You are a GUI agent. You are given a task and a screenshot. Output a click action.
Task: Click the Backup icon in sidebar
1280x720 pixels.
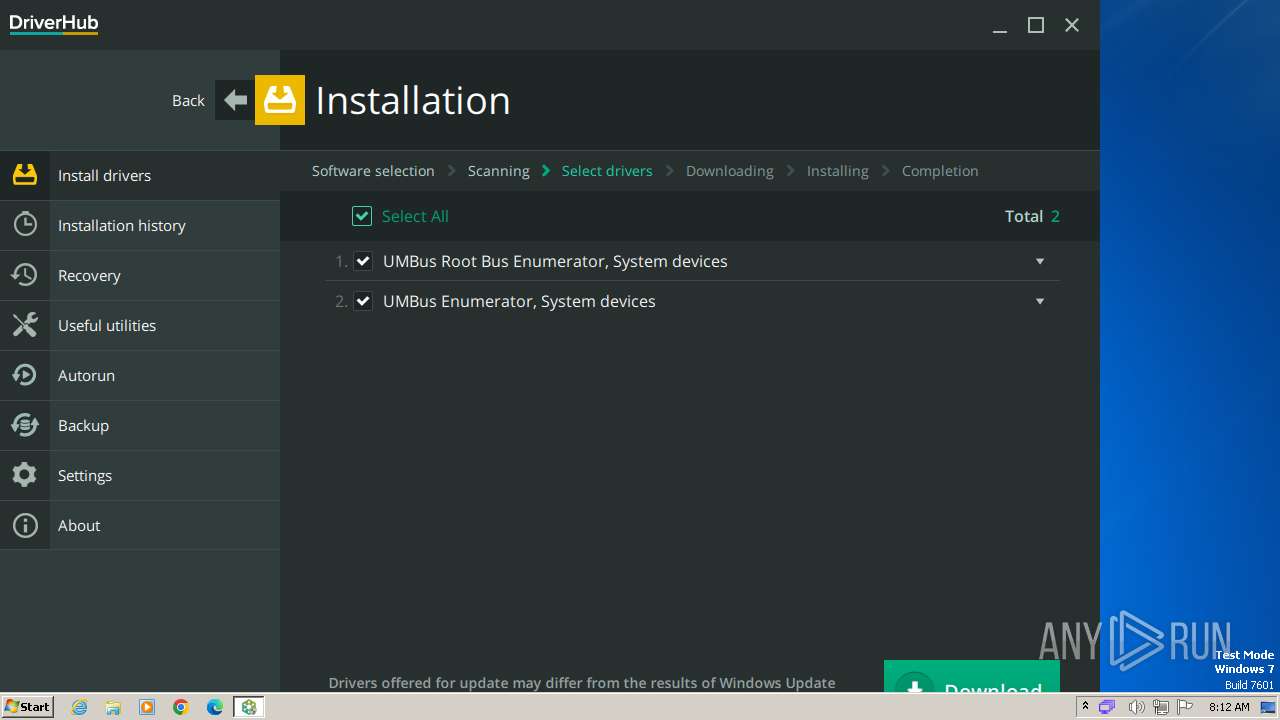click(25, 425)
